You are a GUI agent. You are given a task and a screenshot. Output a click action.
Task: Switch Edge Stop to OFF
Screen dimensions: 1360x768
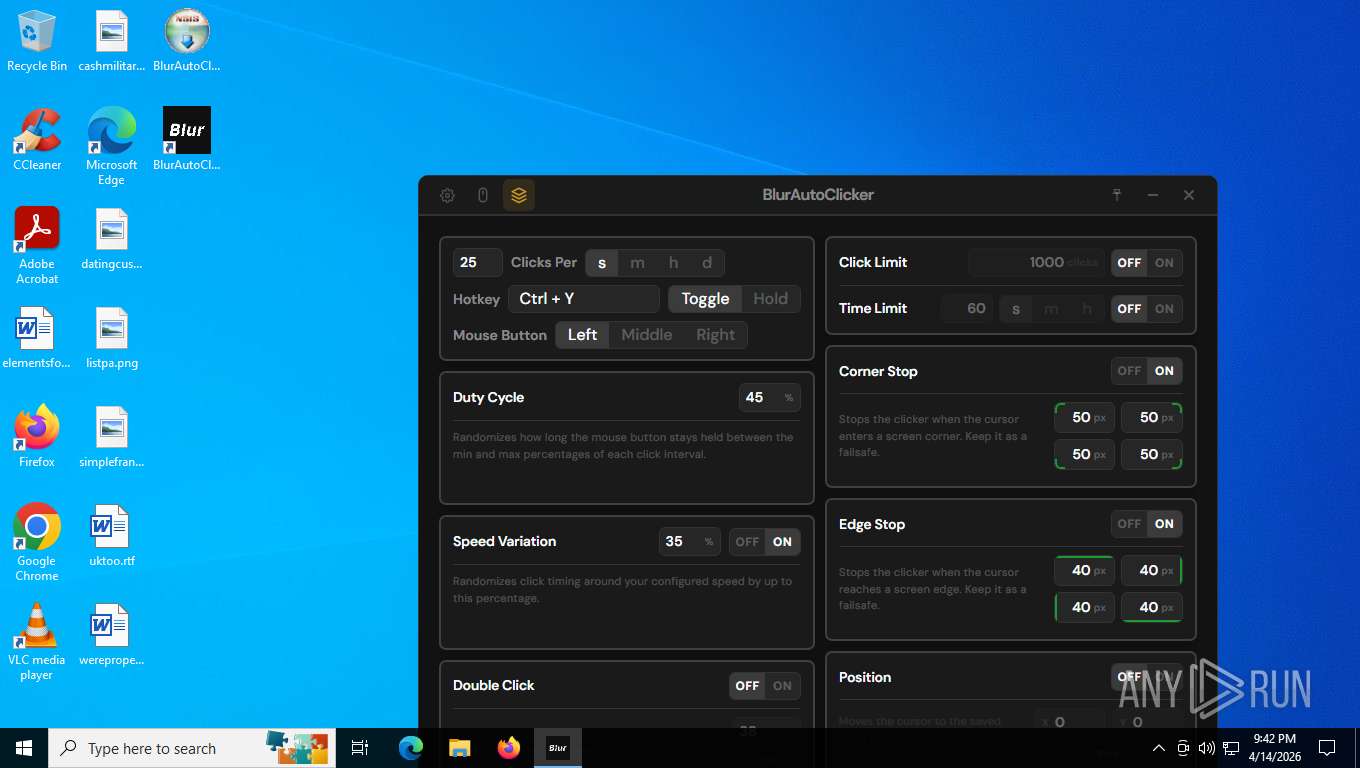coord(1129,524)
